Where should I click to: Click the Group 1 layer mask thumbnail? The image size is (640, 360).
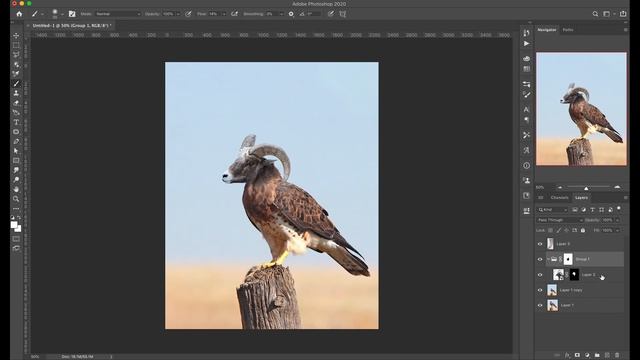coord(568,259)
